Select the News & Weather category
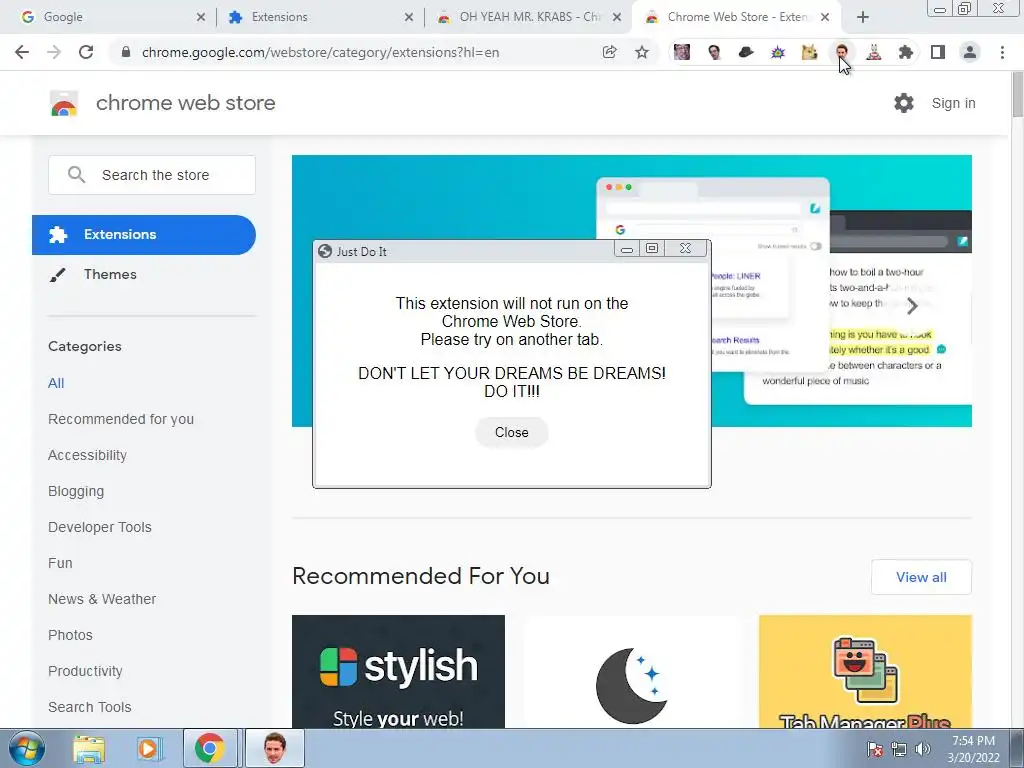This screenshot has width=1024, height=768. [x=102, y=599]
